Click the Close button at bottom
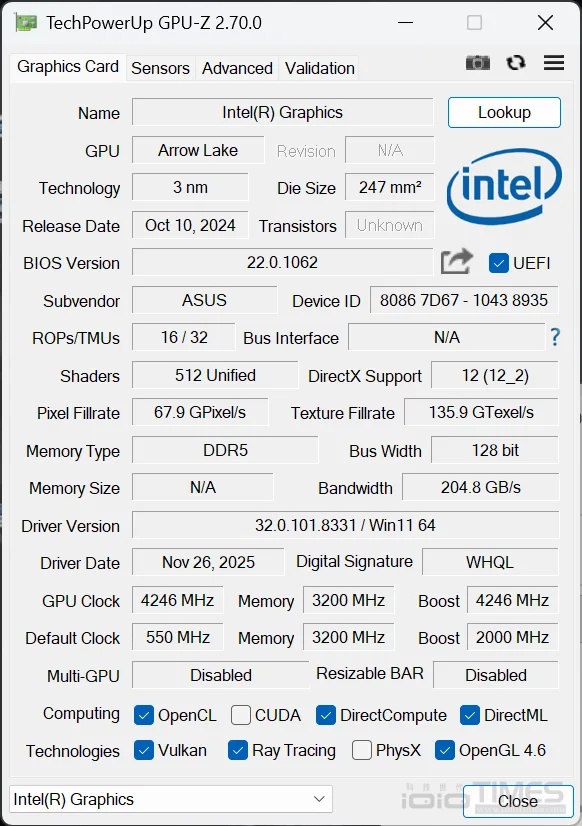 518,801
